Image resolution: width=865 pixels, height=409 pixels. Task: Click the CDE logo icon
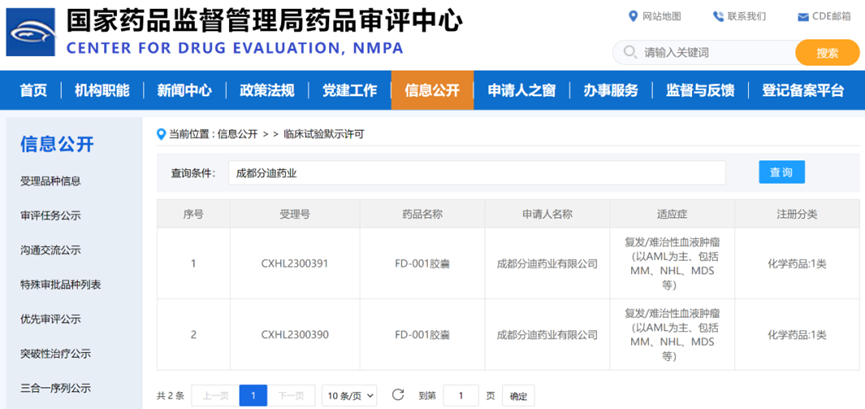pos(31,31)
